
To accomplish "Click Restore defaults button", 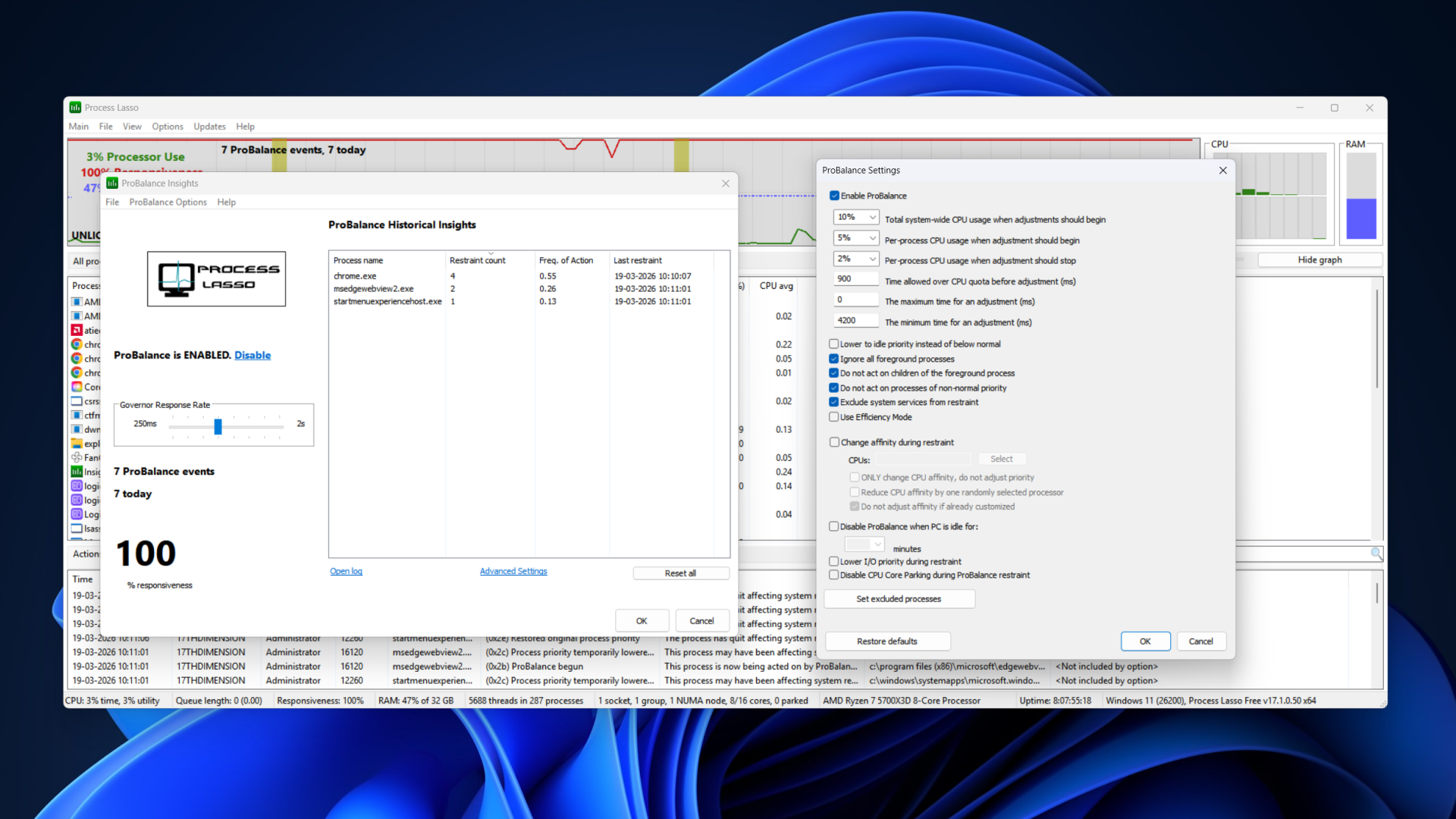I will pos(887,642).
